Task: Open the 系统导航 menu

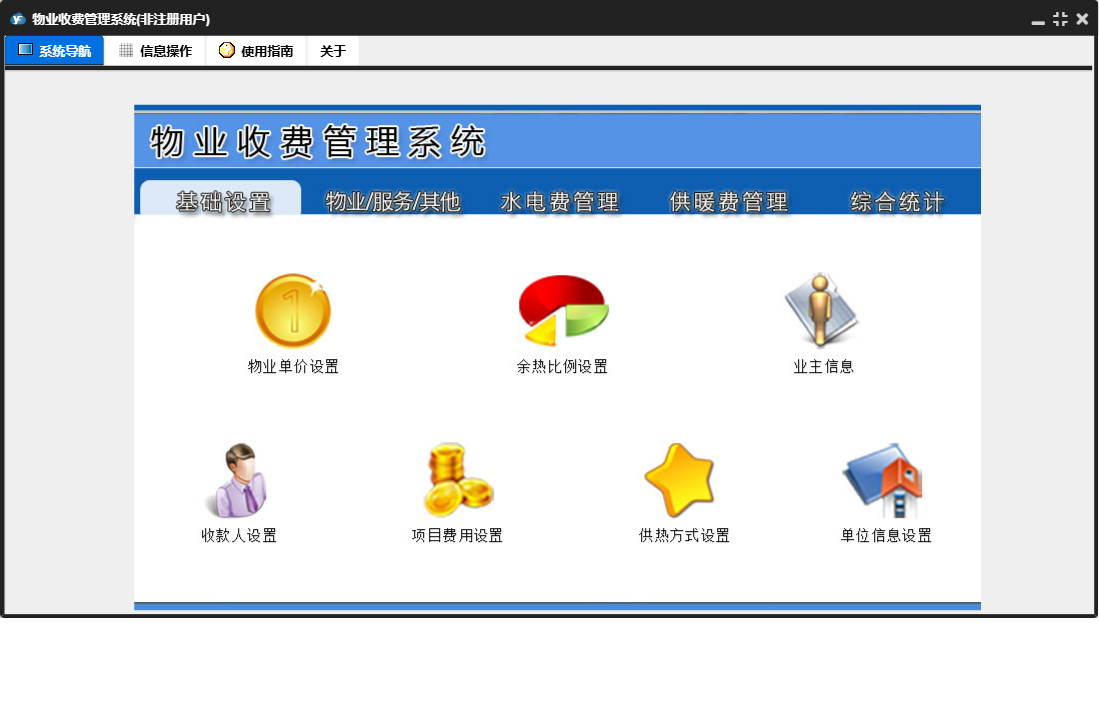Action: pos(55,50)
